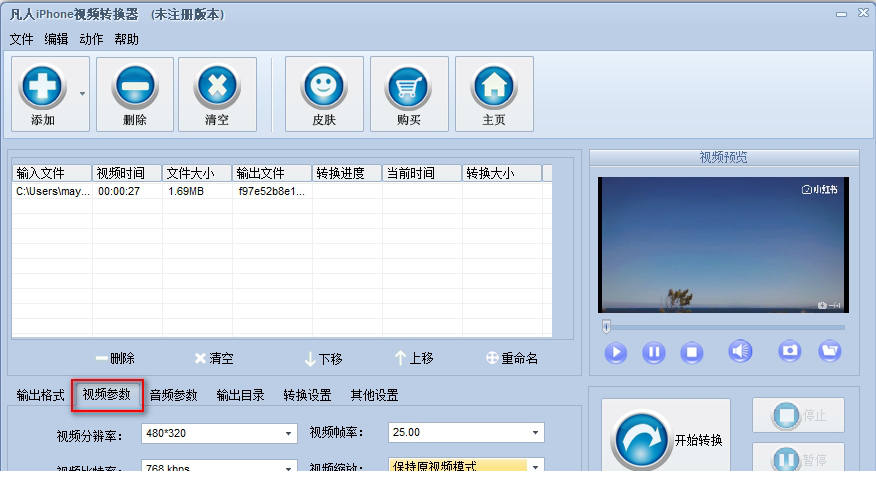The height and width of the screenshot is (489, 876).
Task: Click the 文件大小 column header
Action: 197,173
